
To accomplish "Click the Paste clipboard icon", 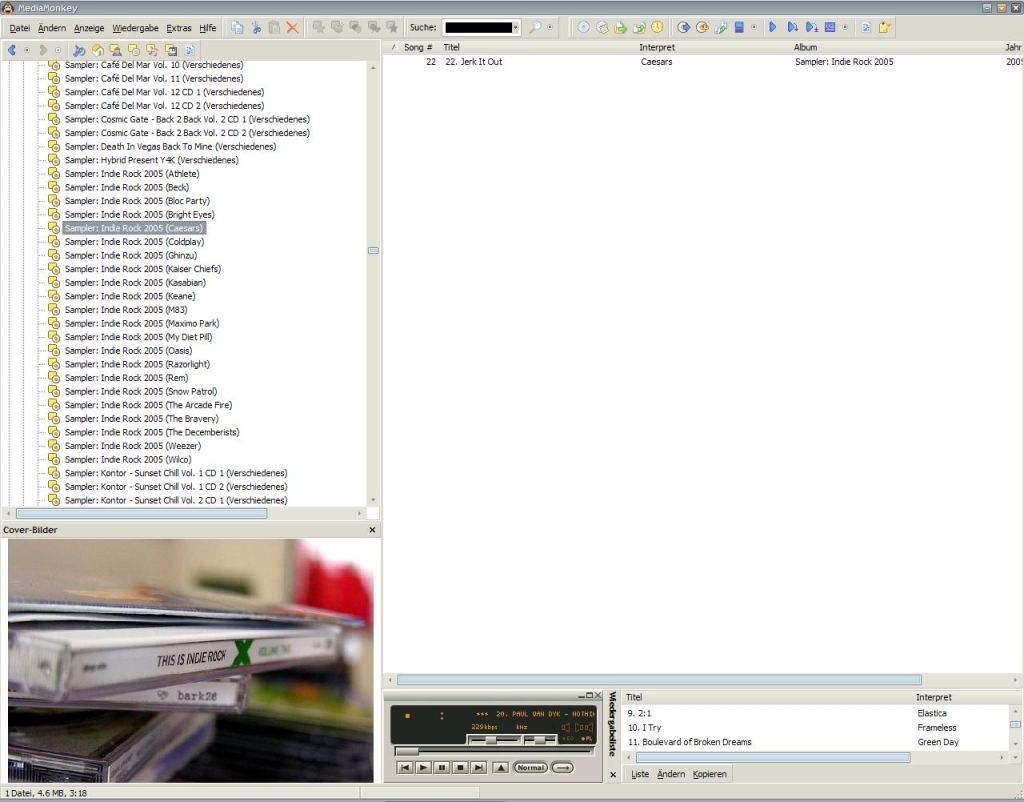I will coord(274,27).
